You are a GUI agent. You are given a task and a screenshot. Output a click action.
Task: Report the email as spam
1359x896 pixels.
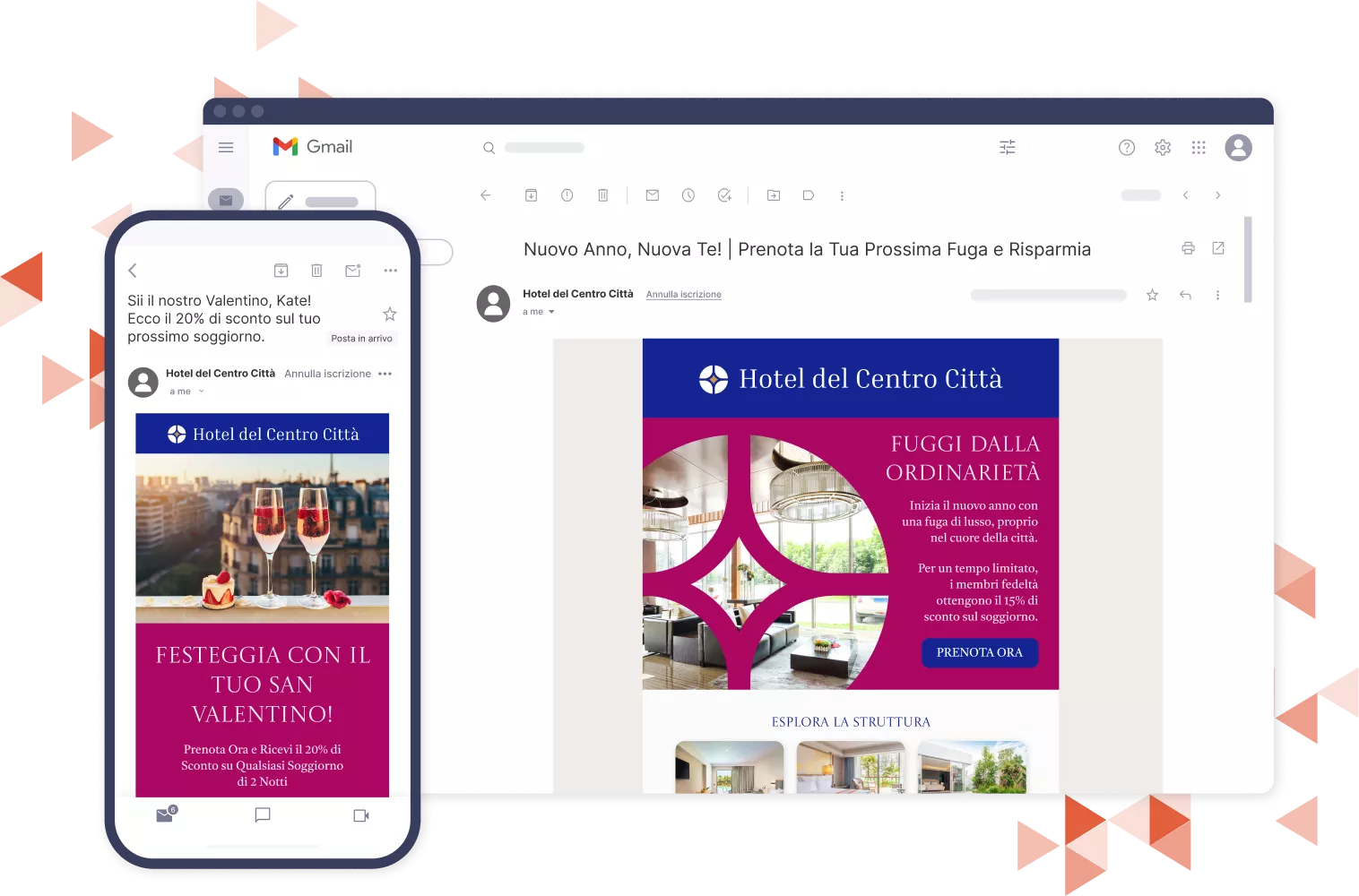pyautogui.click(x=567, y=194)
